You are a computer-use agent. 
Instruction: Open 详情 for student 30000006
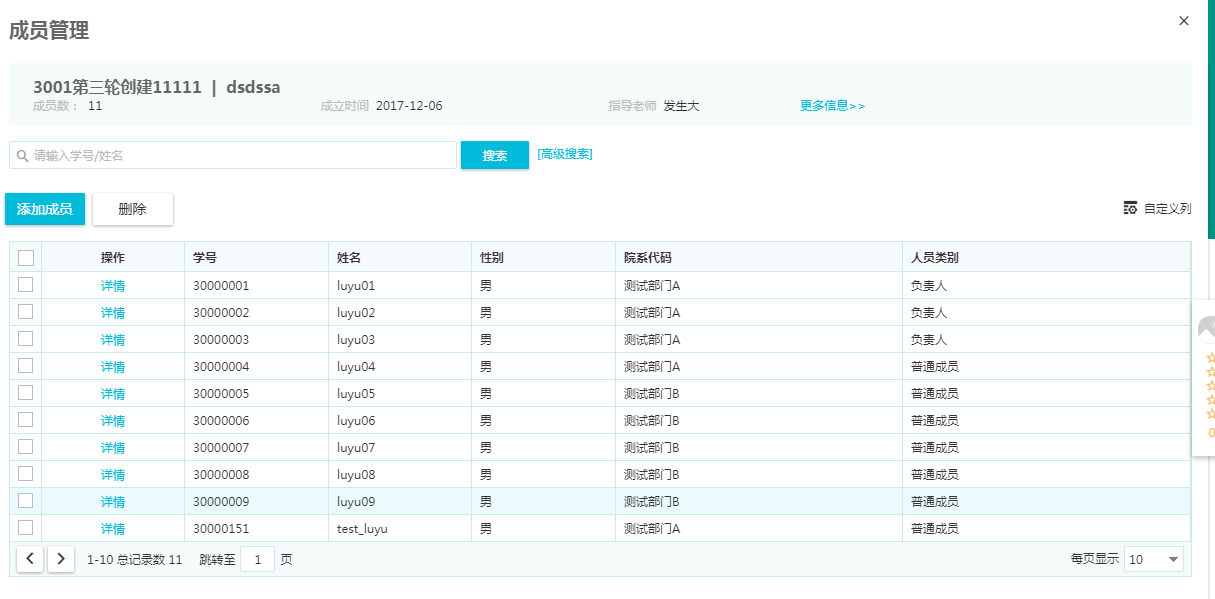coord(113,421)
